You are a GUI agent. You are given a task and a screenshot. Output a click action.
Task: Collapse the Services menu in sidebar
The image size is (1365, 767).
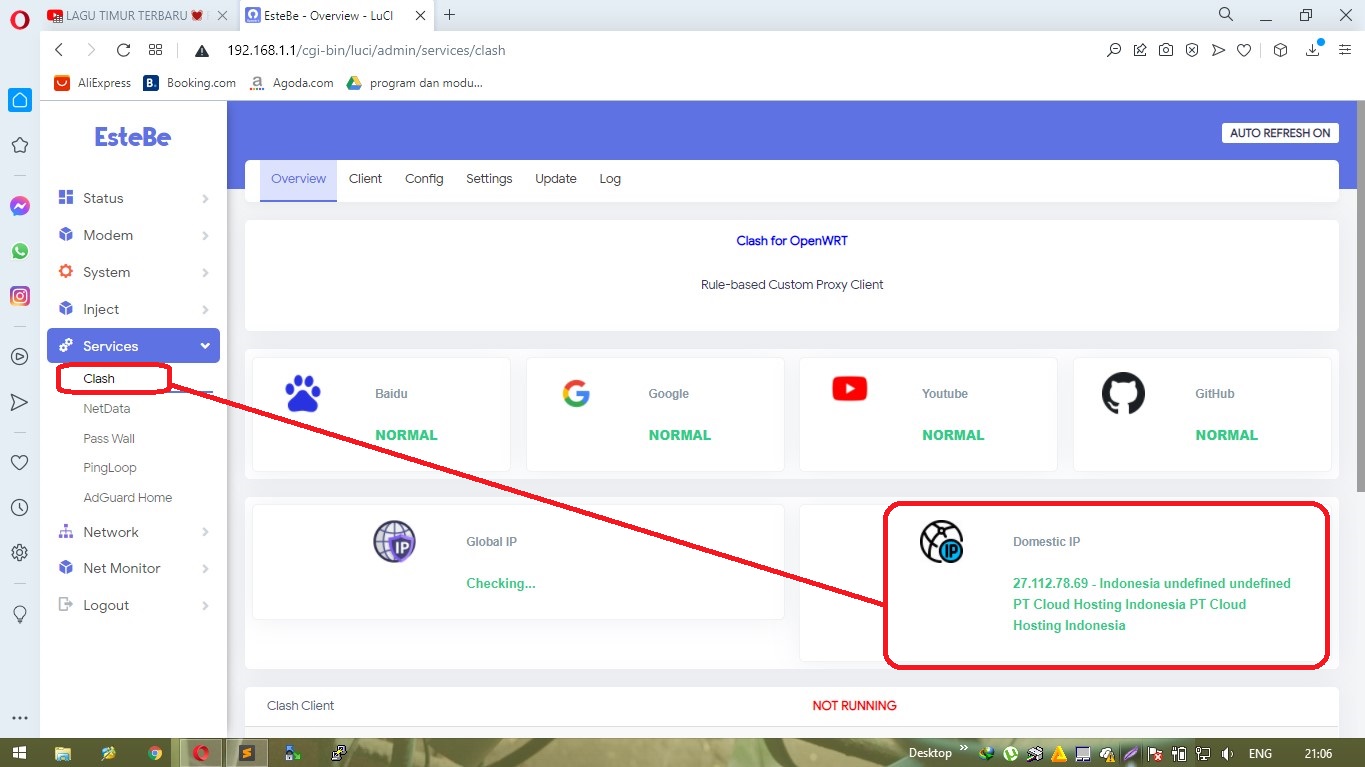(133, 346)
